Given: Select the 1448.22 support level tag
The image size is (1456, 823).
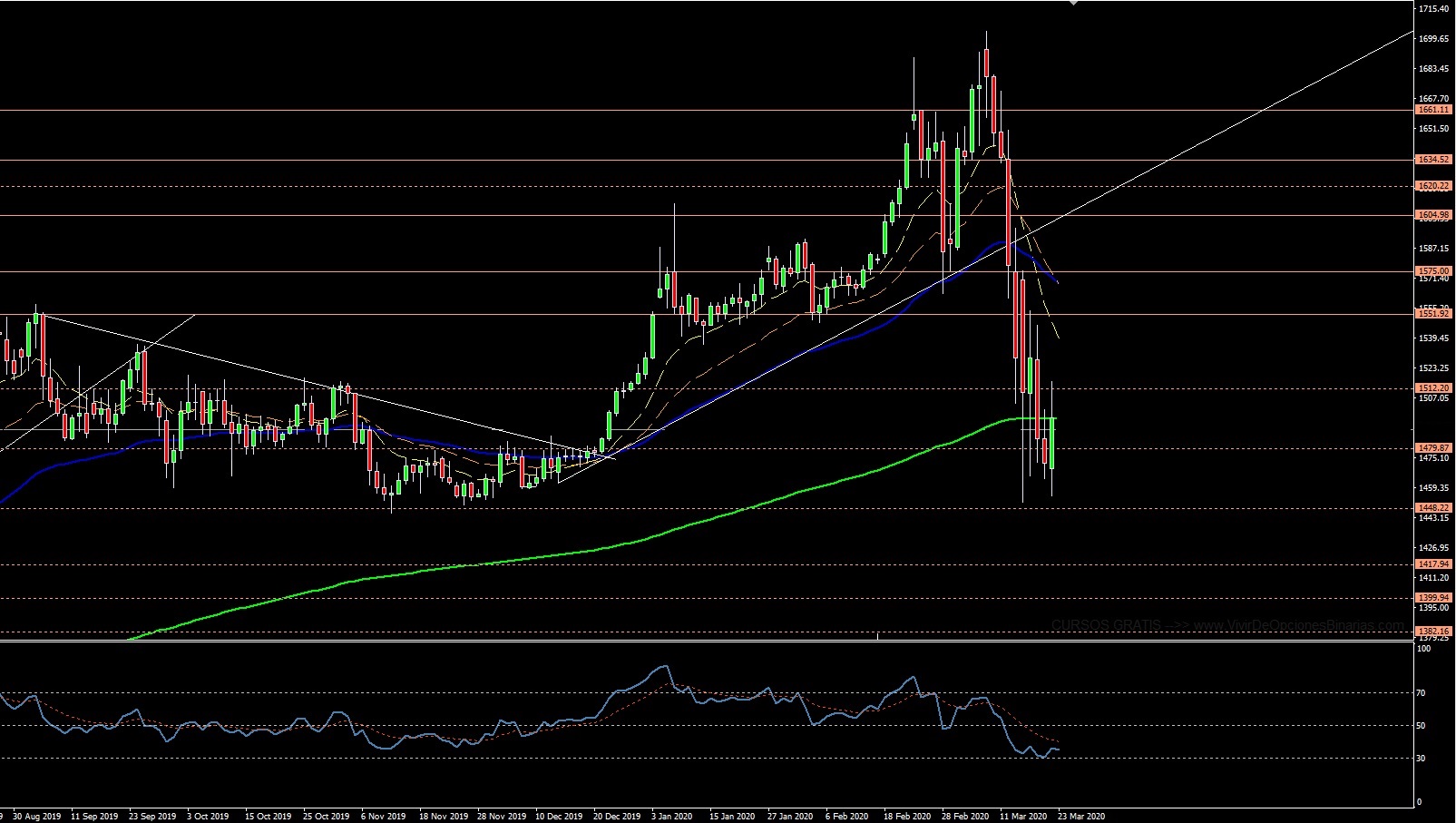Looking at the screenshot, I should pyautogui.click(x=1433, y=508).
